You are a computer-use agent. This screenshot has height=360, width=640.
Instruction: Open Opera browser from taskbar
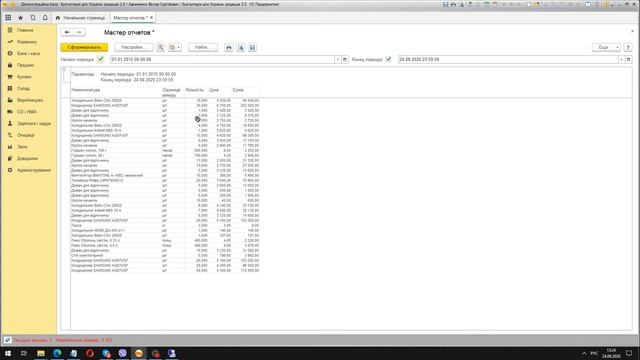coord(90,353)
